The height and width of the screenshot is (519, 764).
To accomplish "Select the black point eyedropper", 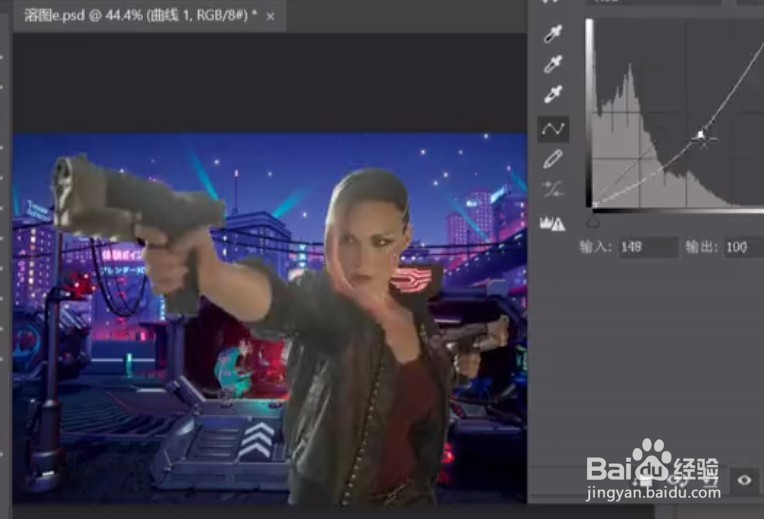I will pos(553,34).
